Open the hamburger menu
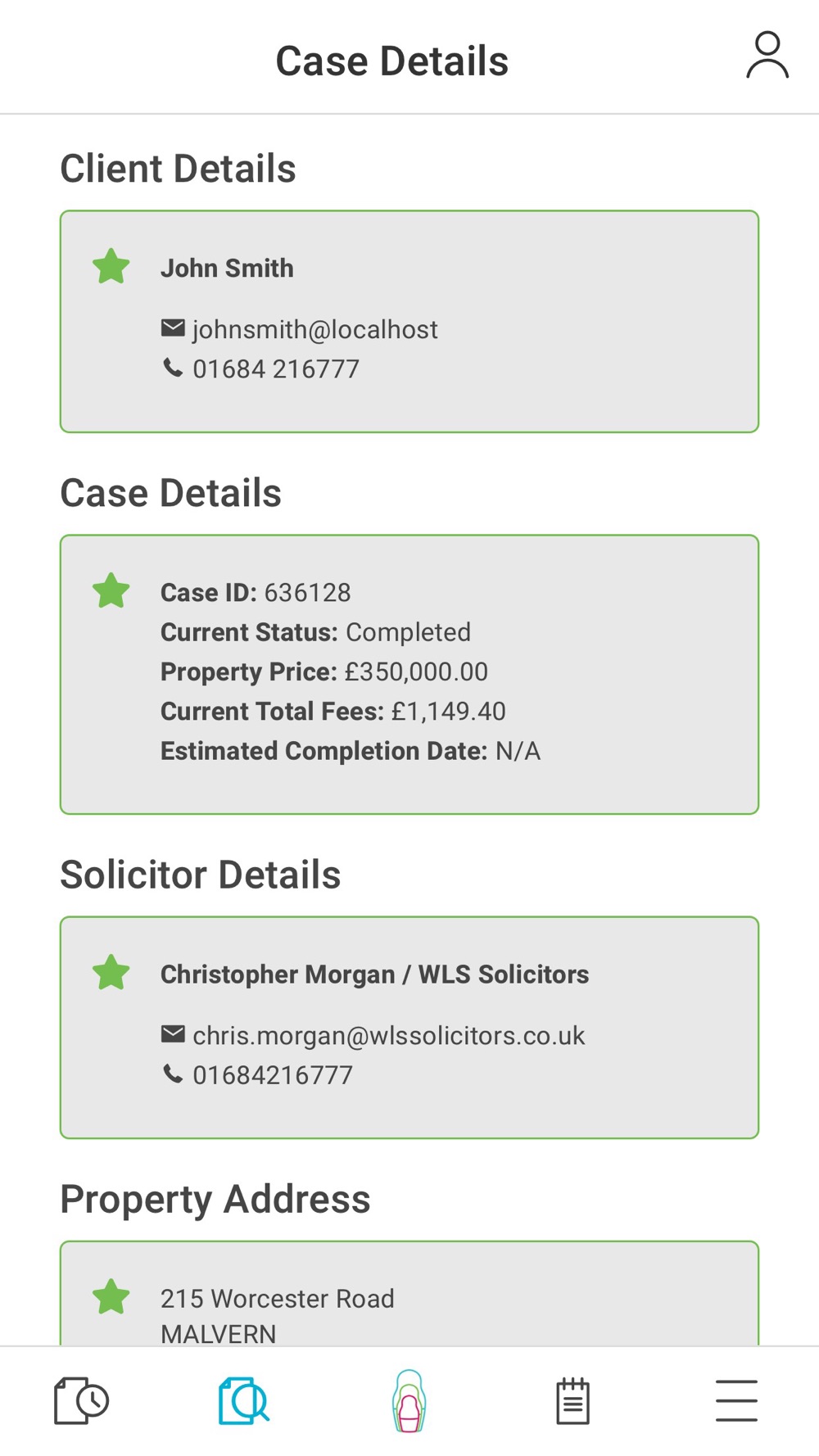Image resolution: width=819 pixels, height=1456 pixels. click(x=736, y=1400)
